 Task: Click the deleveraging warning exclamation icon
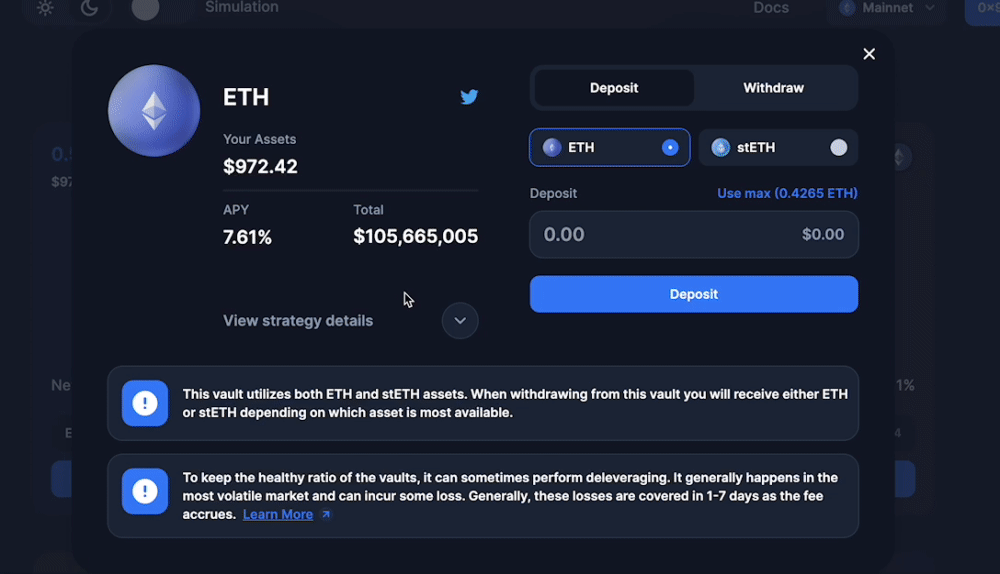point(145,491)
